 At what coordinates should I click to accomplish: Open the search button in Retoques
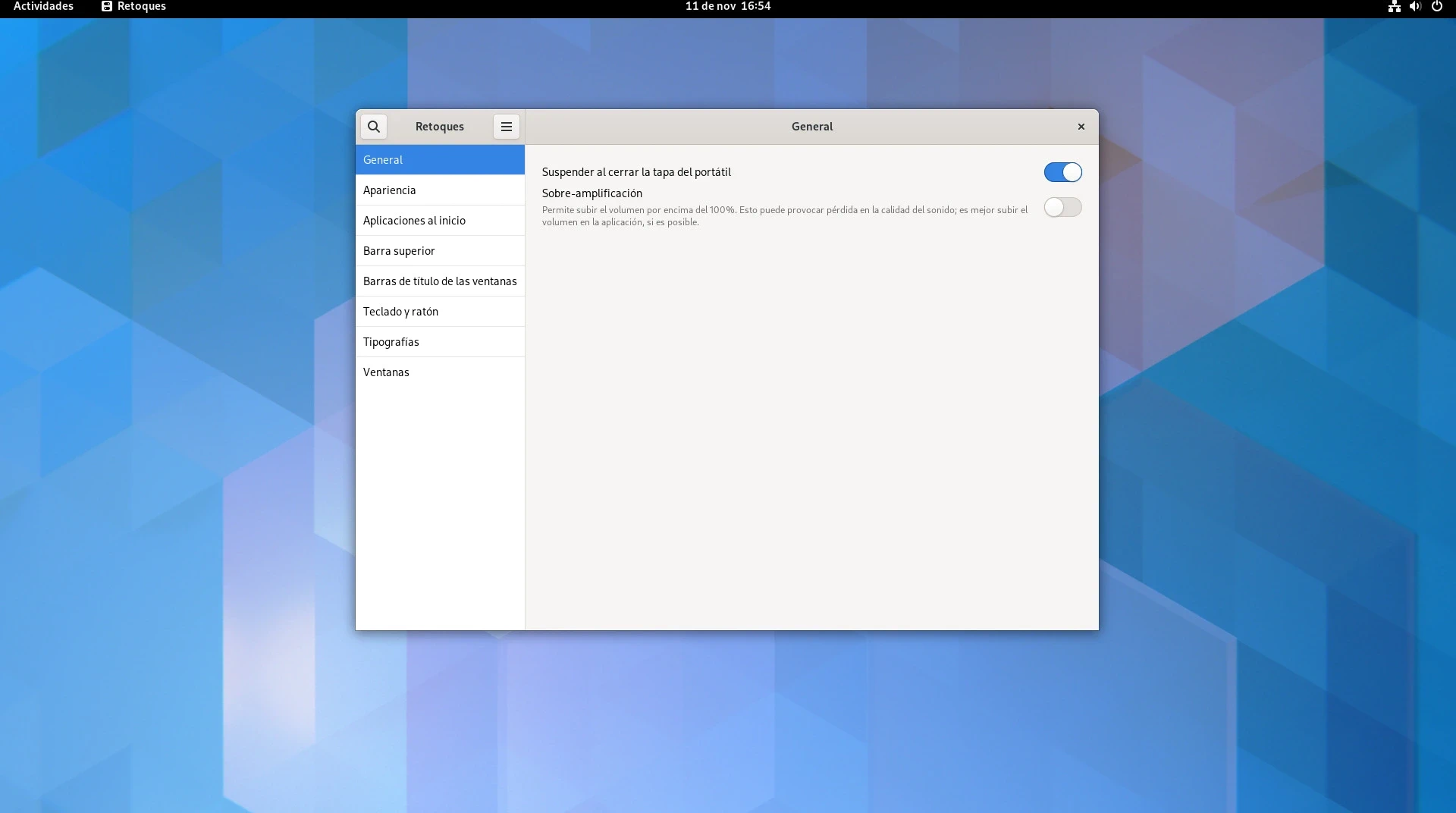click(373, 127)
